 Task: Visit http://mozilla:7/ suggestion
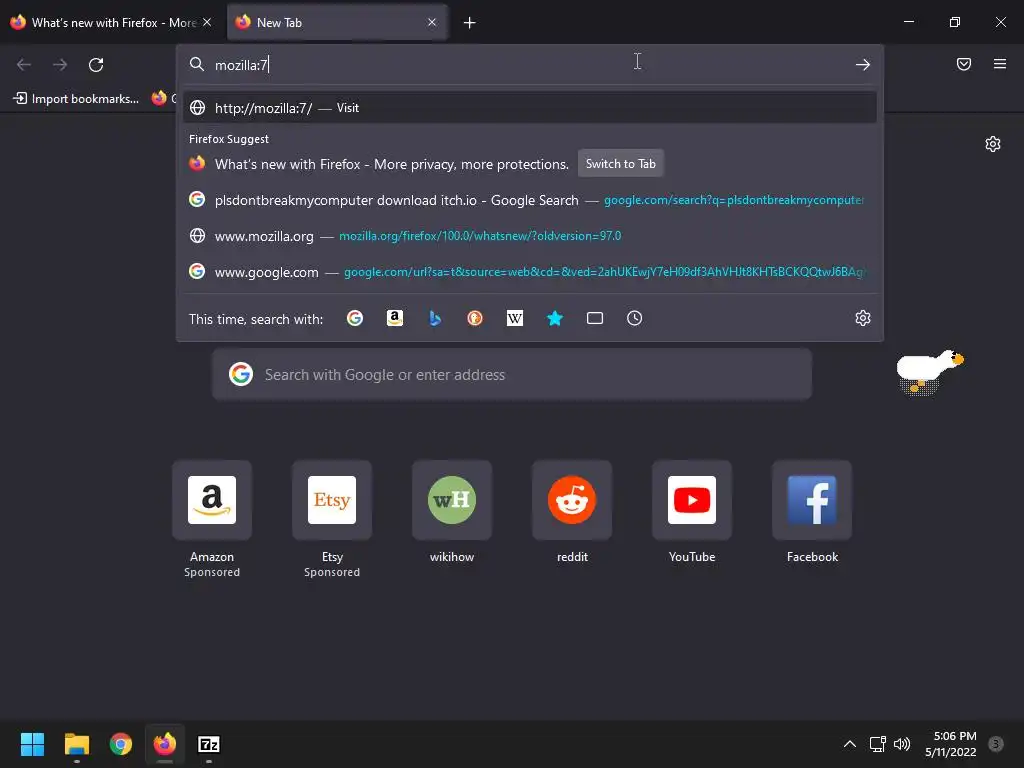(x=530, y=108)
